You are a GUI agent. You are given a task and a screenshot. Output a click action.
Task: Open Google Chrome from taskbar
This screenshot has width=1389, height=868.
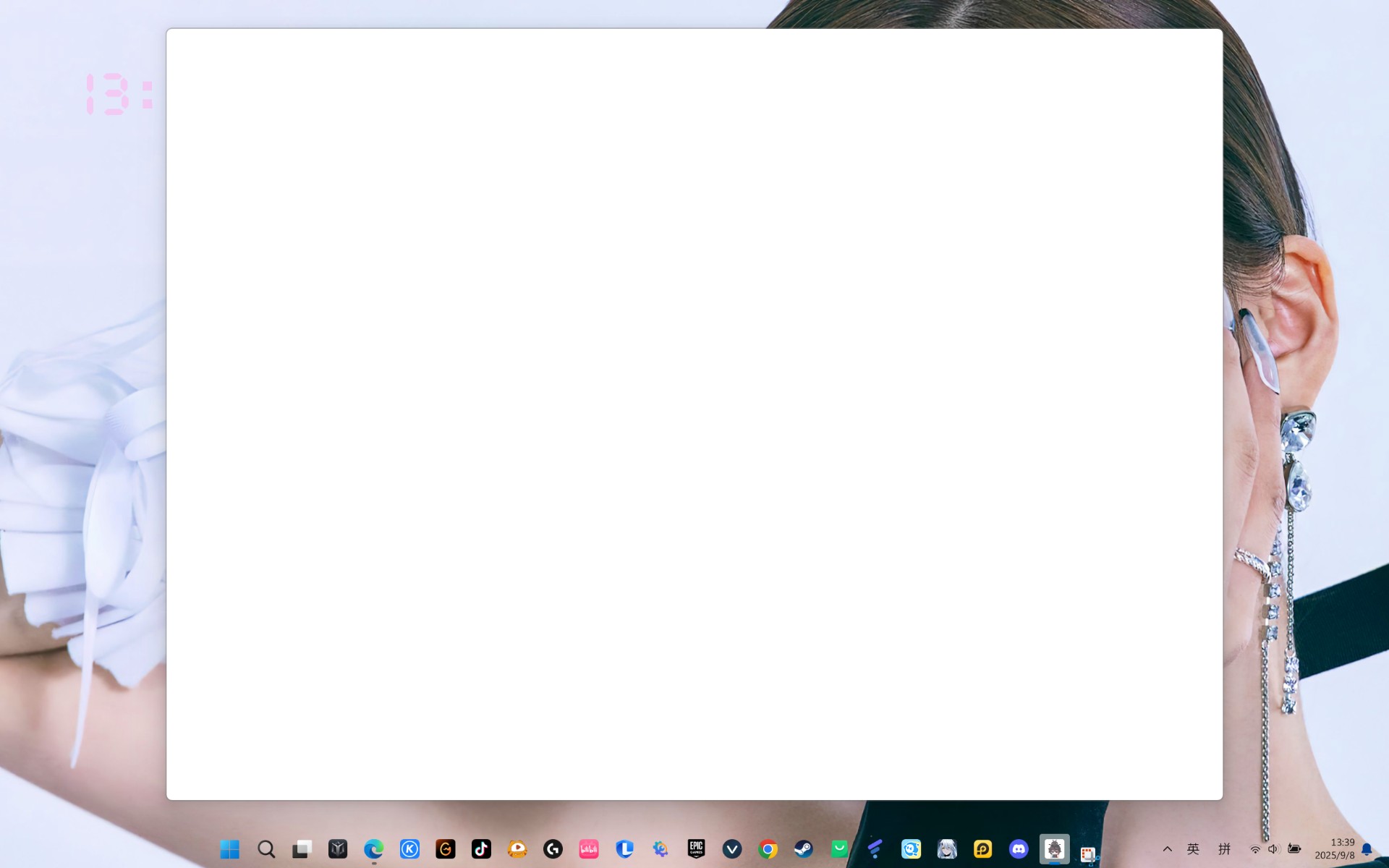(x=768, y=849)
